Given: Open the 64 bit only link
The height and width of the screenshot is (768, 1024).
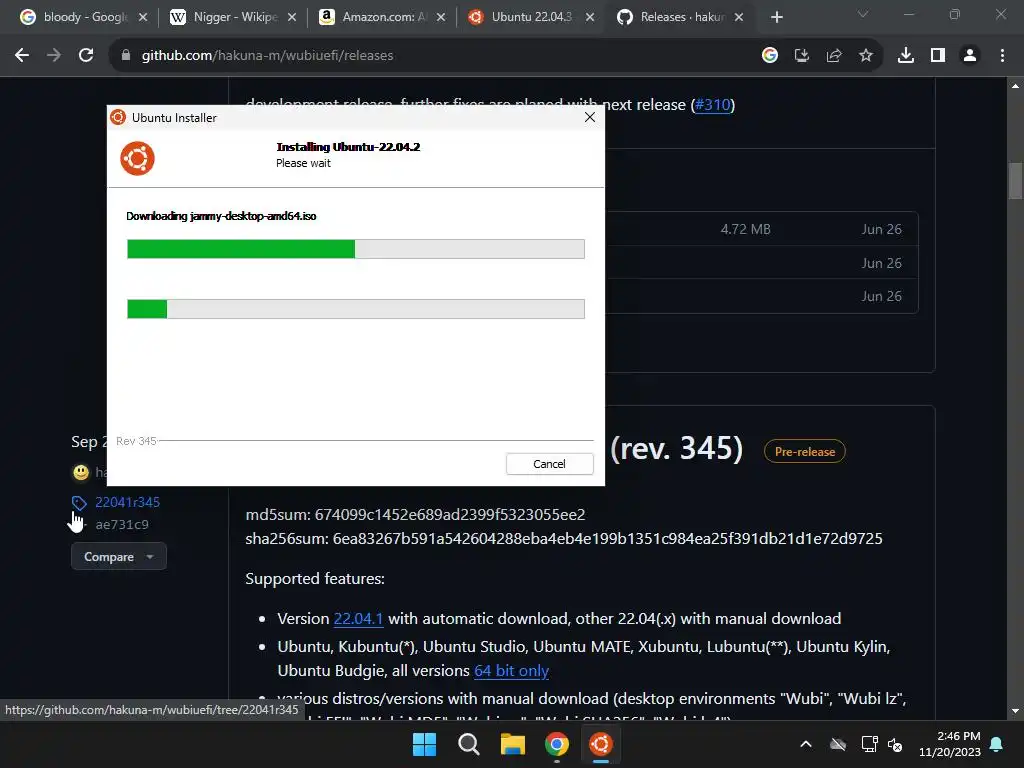Looking at the screenshot, I should pyautogui.click(x=511, y=671).
